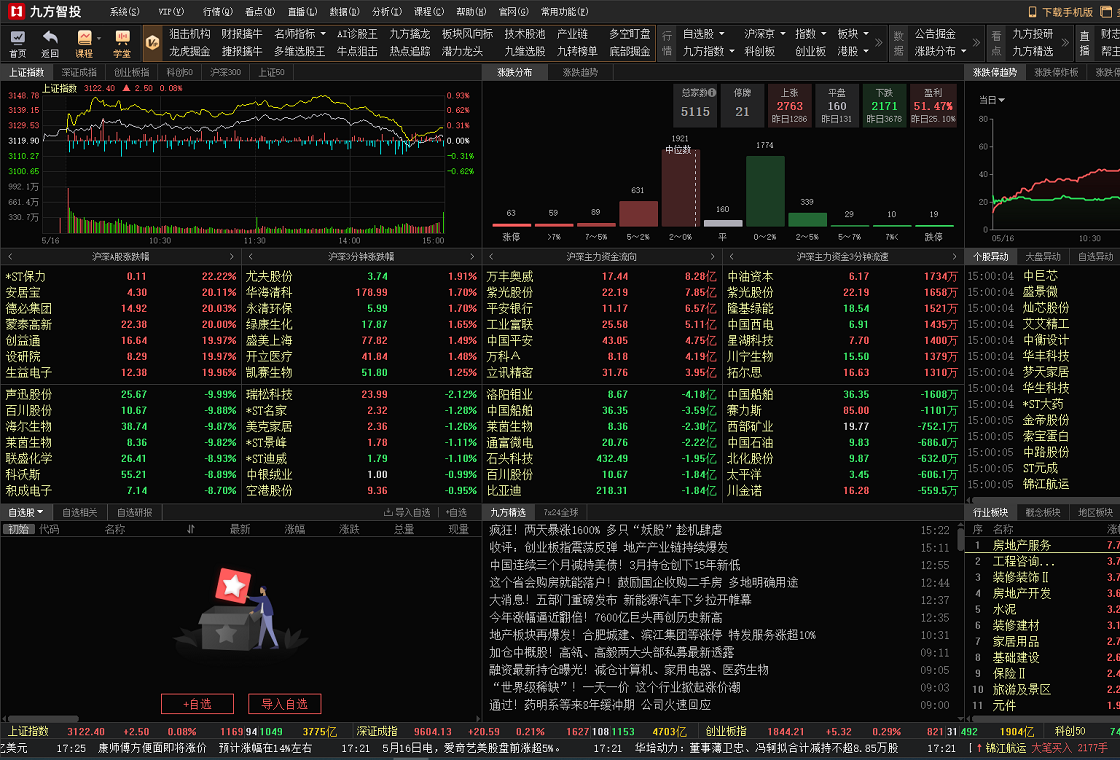Open news headline 收评：创业板指震荡反弹
The width and height of the screenshot is (1120, 760).
[x=609, y=547]
